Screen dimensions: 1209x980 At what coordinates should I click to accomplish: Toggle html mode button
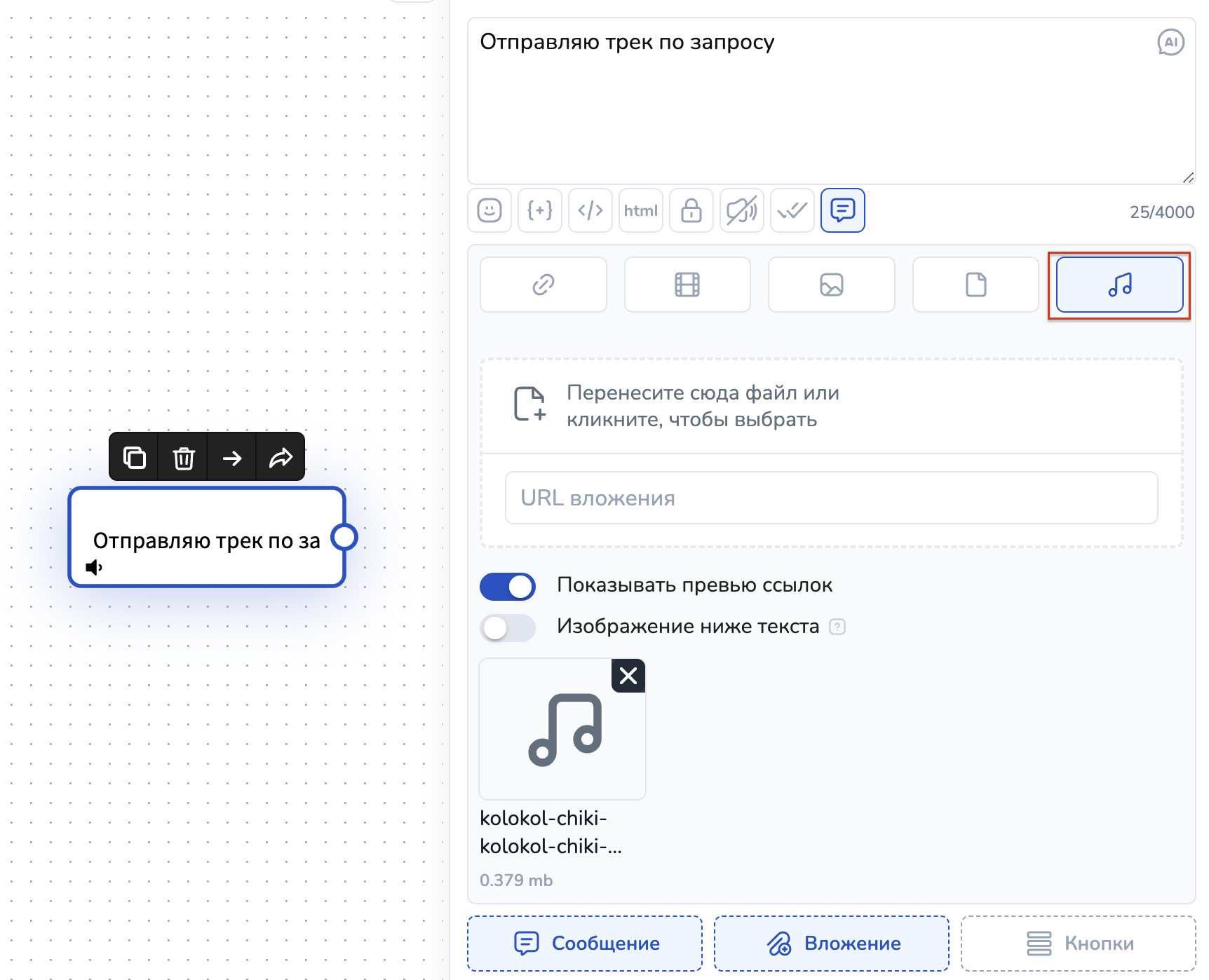tap(640, 210)
